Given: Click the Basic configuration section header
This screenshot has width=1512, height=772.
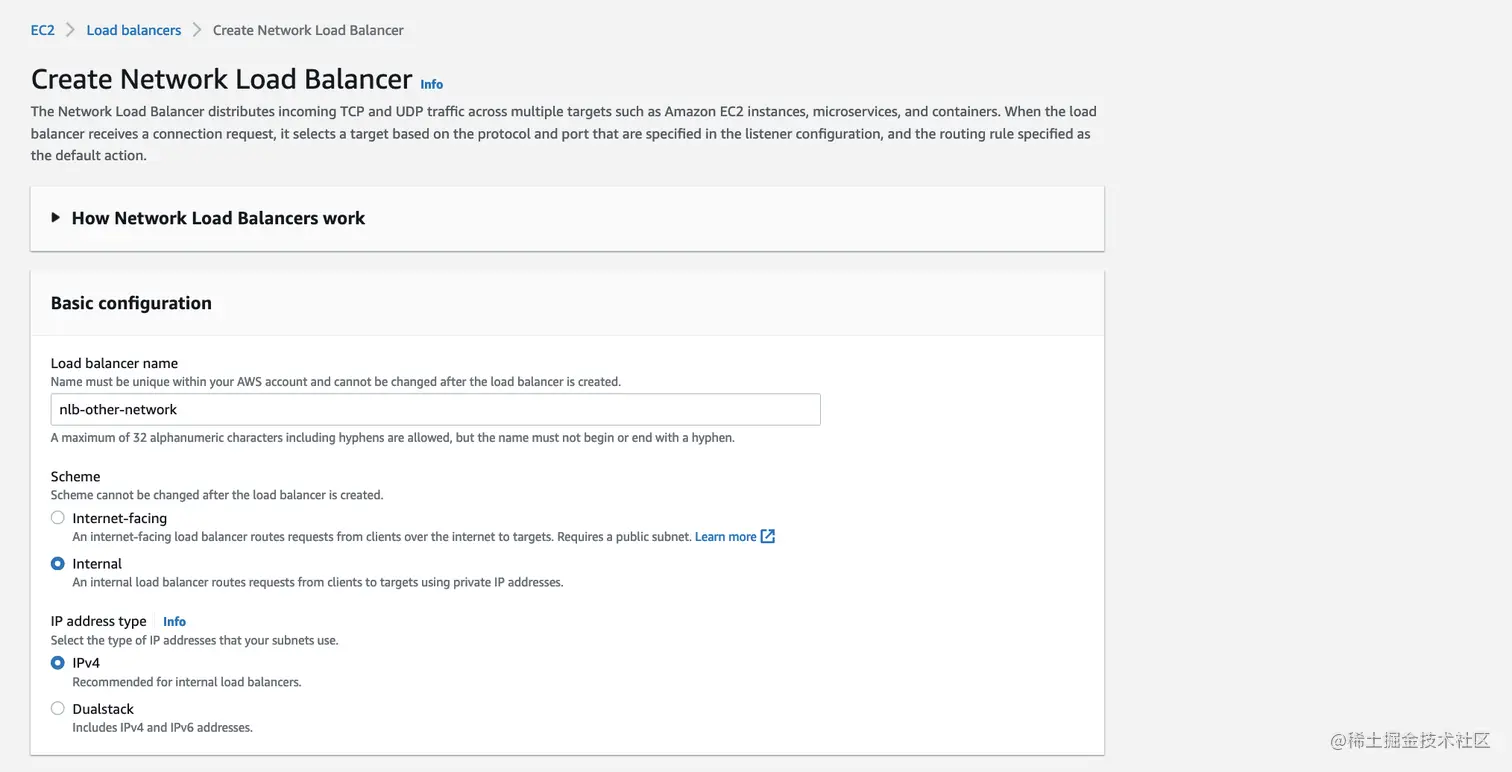Looking at the screenshot, I should tap(131, 303).
